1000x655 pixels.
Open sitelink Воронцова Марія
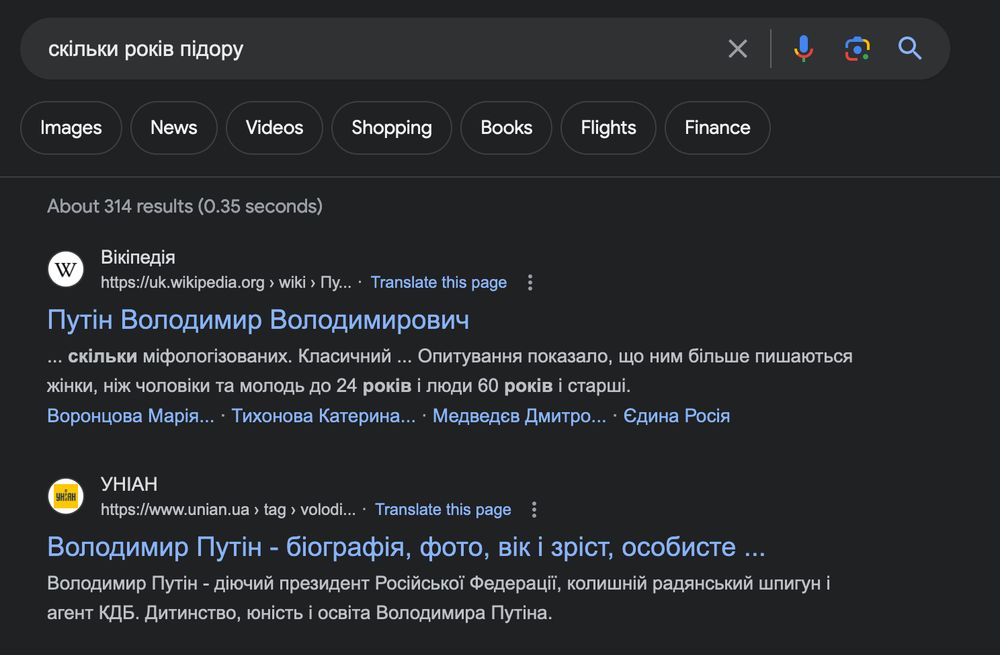tap(131, 416)
